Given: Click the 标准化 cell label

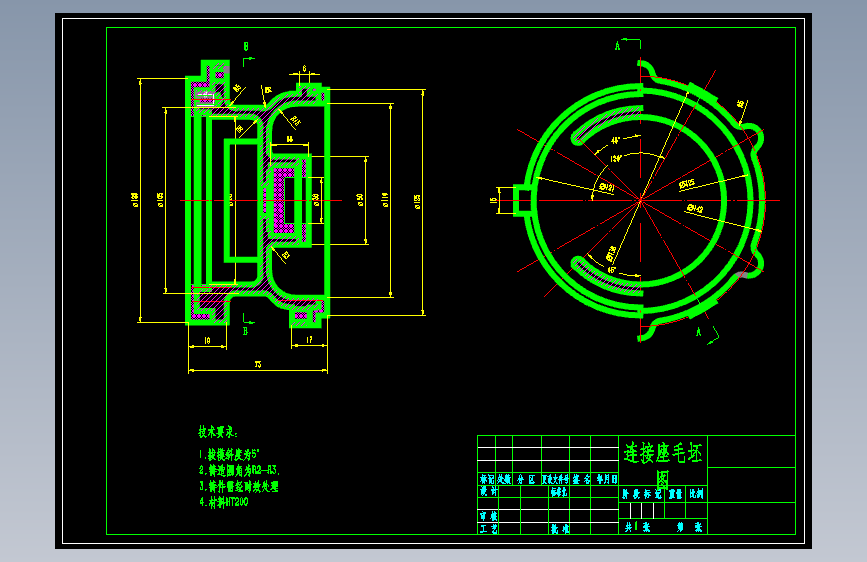Looking at the screenshot, I should (559, 492).
